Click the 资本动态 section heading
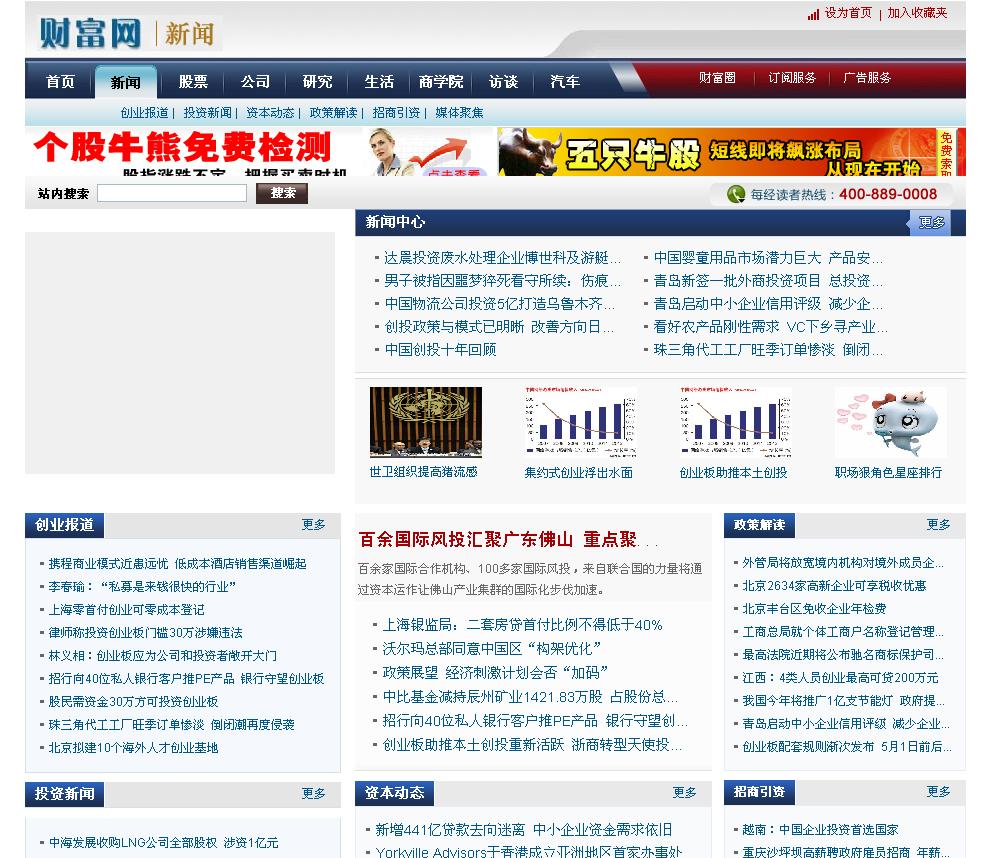The width and height of the screenshot is (988, 858). point(394,792)
